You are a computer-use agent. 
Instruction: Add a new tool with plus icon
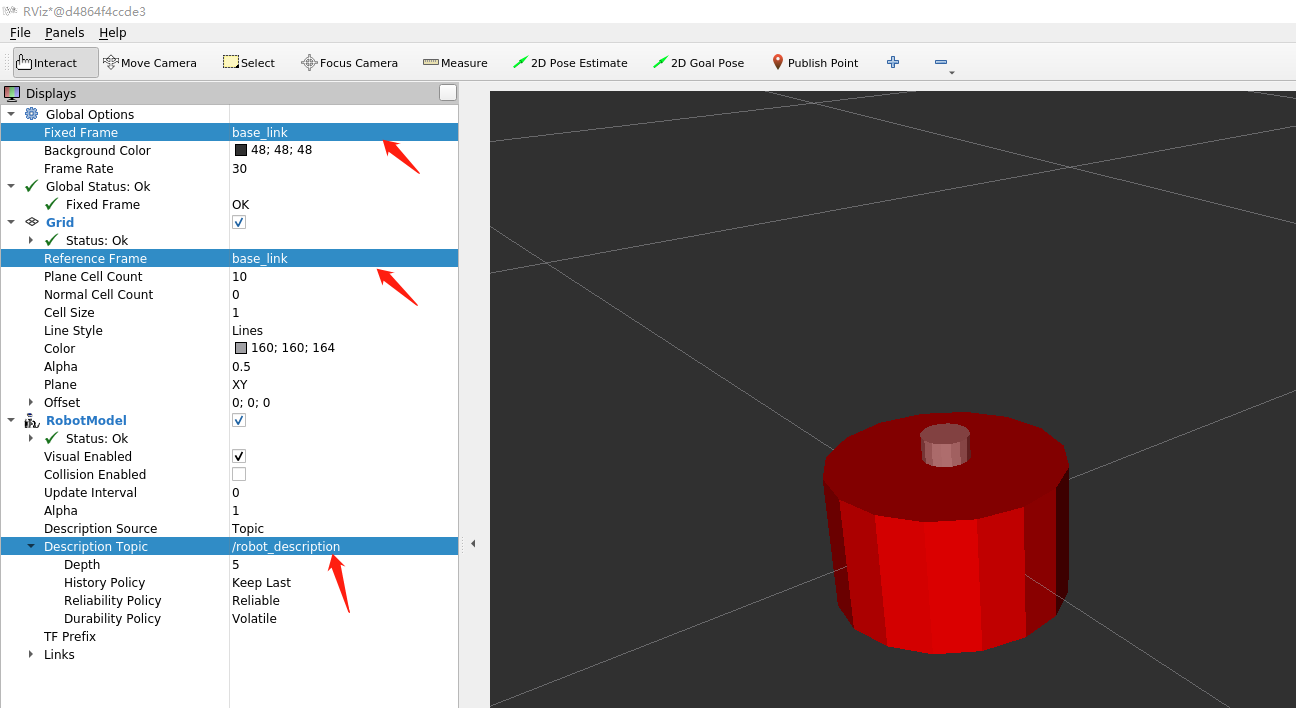[x=893, y=62]
